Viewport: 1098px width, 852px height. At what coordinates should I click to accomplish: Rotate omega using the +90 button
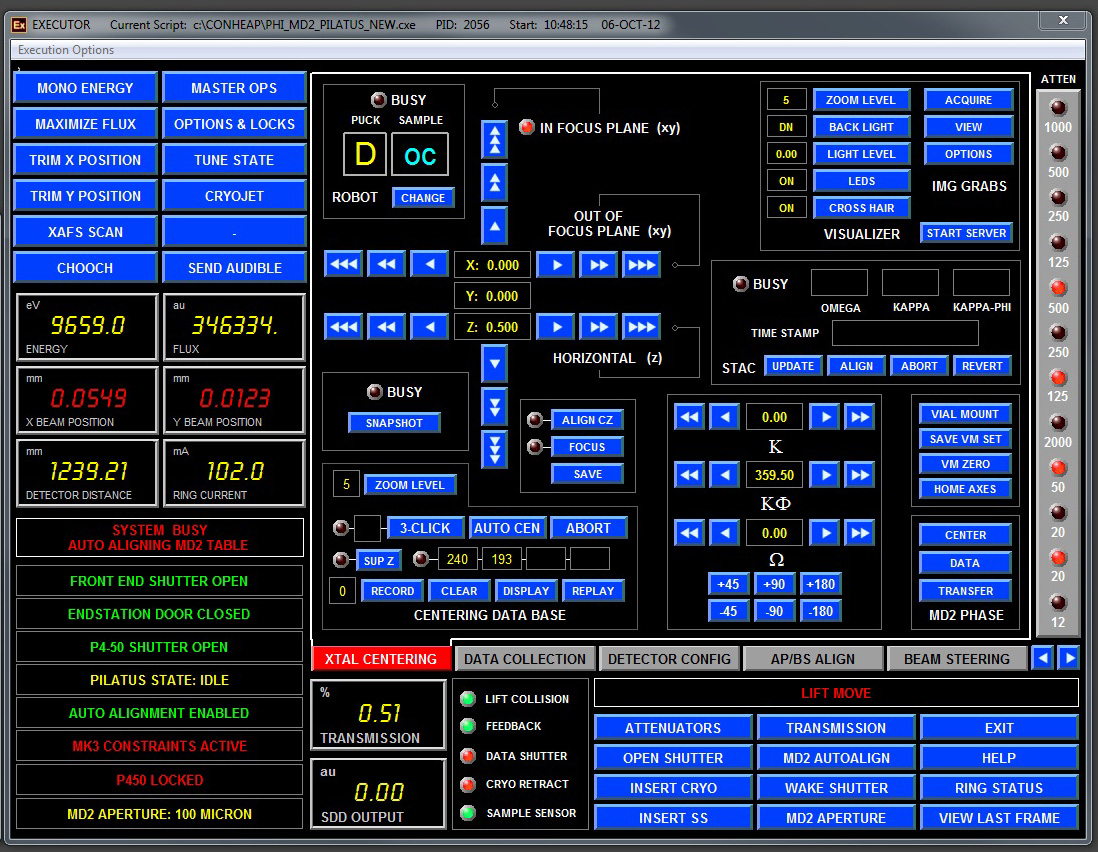pyautogui.click(x=774, y=585)
